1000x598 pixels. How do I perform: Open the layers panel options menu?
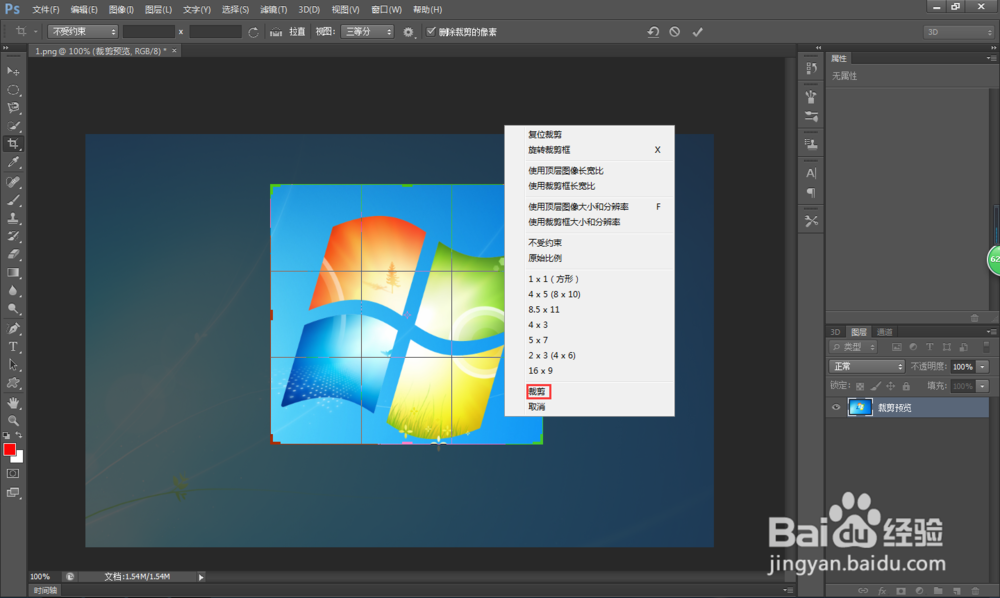990,332
